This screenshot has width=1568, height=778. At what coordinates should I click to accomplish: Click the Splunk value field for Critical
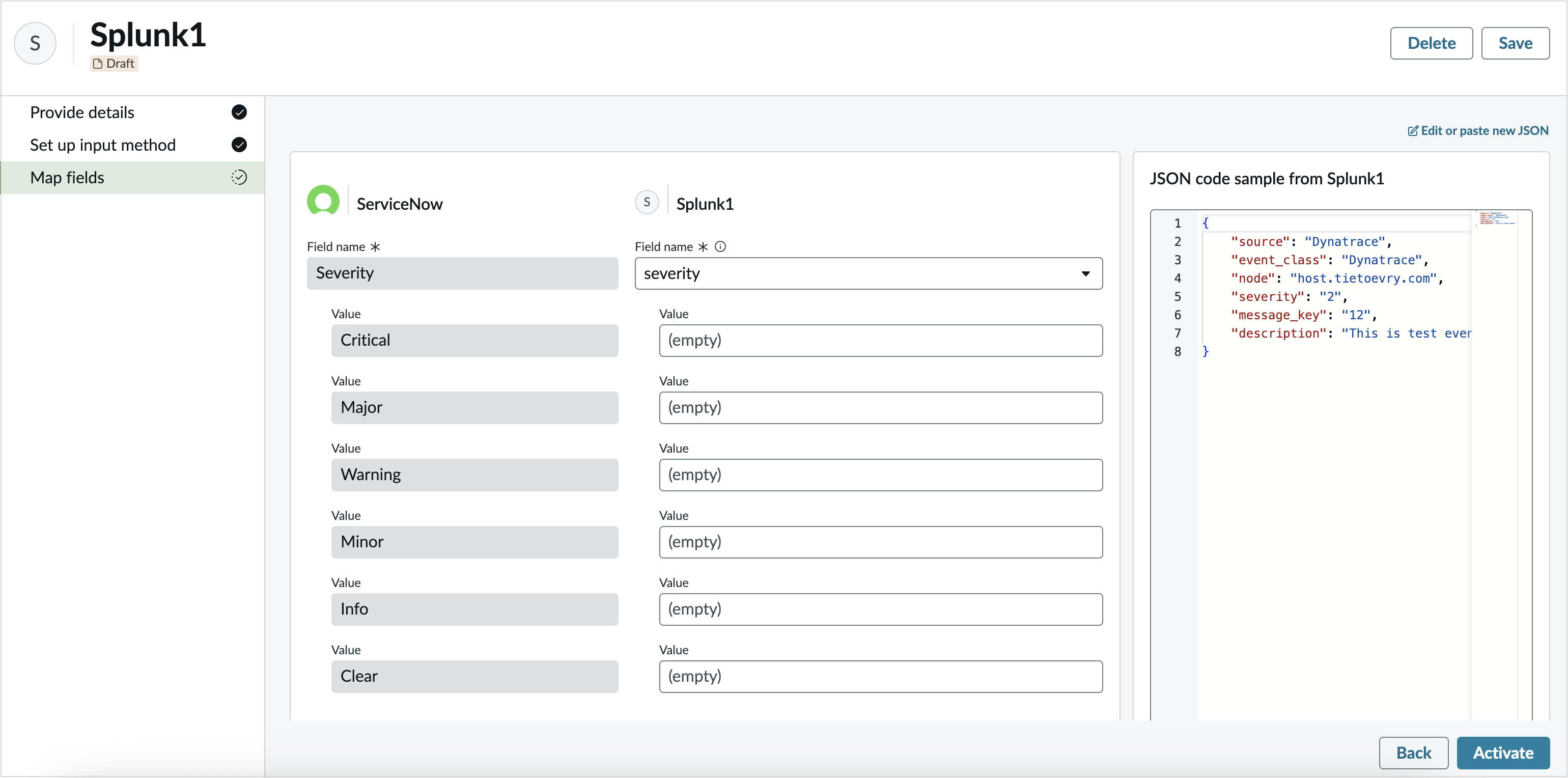tap(881, 340)
